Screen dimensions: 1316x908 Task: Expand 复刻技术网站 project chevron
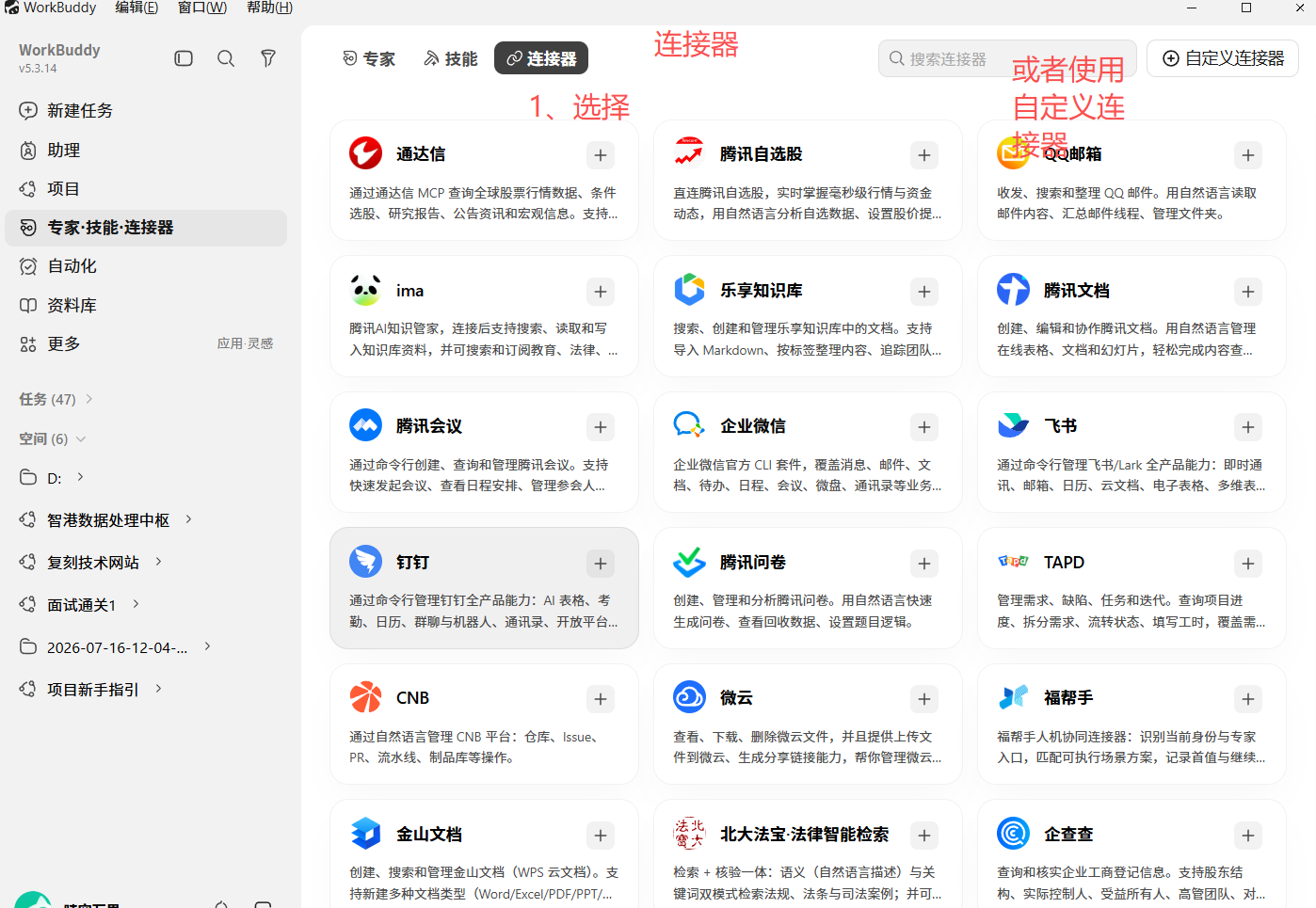coord(158,562)
